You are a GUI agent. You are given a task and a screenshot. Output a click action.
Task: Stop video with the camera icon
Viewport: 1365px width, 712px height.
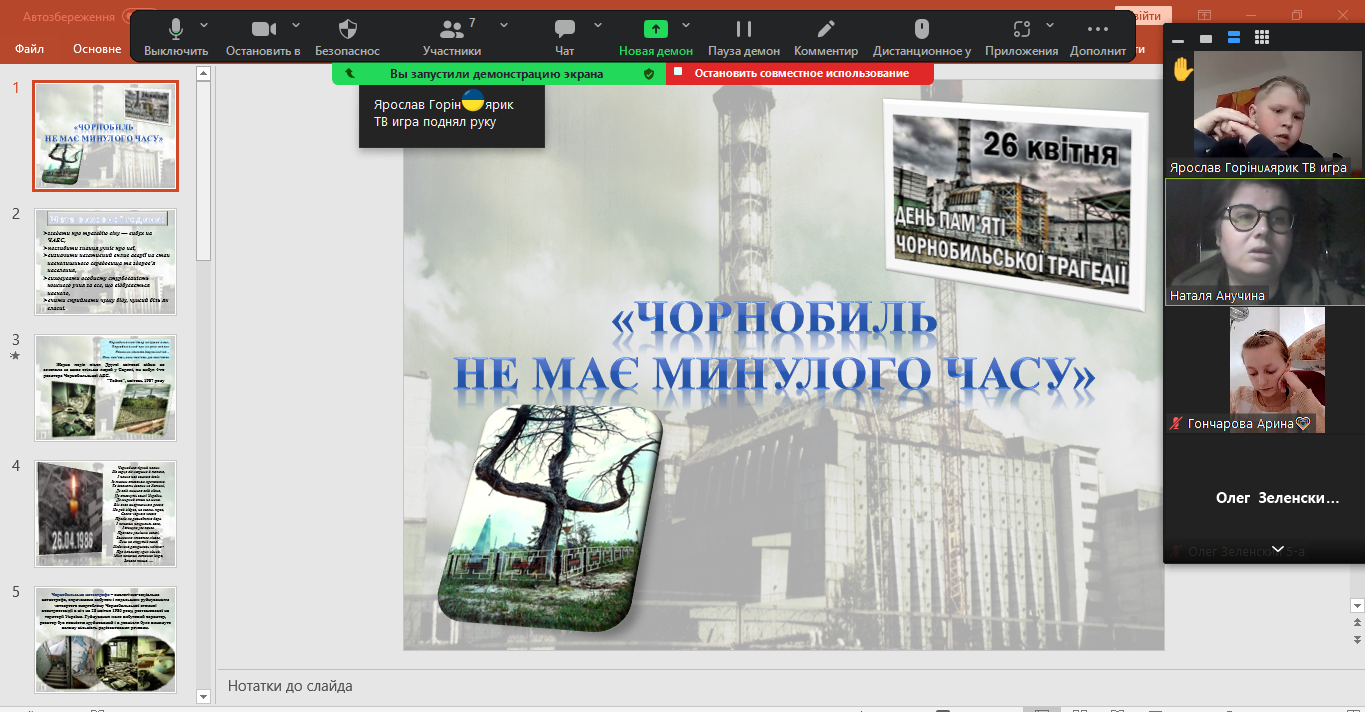(263, 37)
